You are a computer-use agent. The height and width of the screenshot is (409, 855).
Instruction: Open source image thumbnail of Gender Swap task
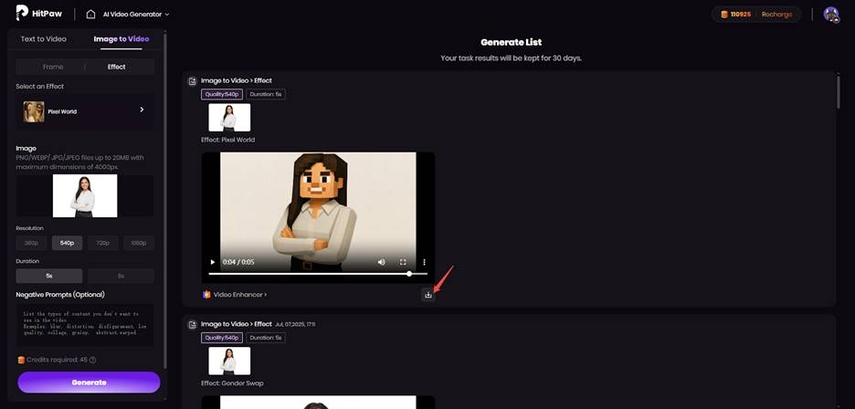[x=230, y=360]
